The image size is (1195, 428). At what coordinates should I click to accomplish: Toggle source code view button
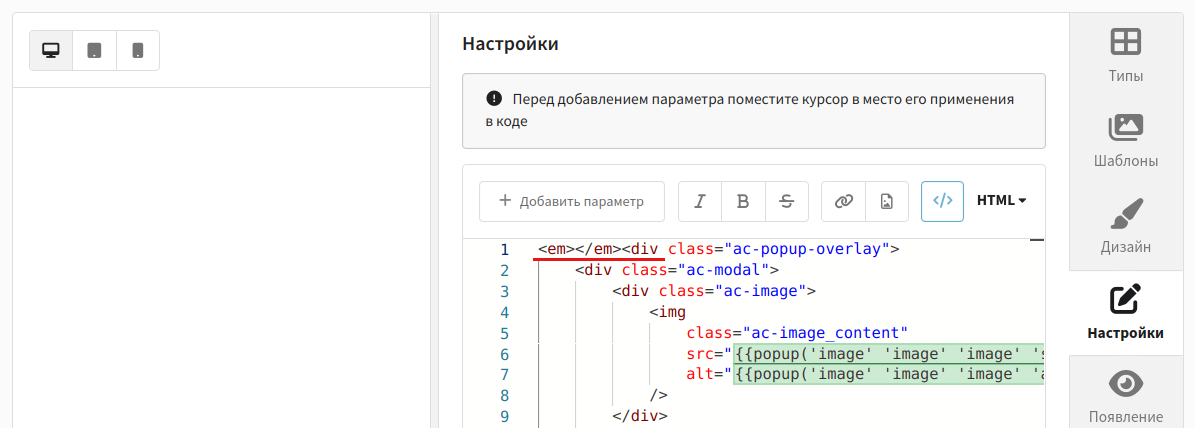point(943,201)
